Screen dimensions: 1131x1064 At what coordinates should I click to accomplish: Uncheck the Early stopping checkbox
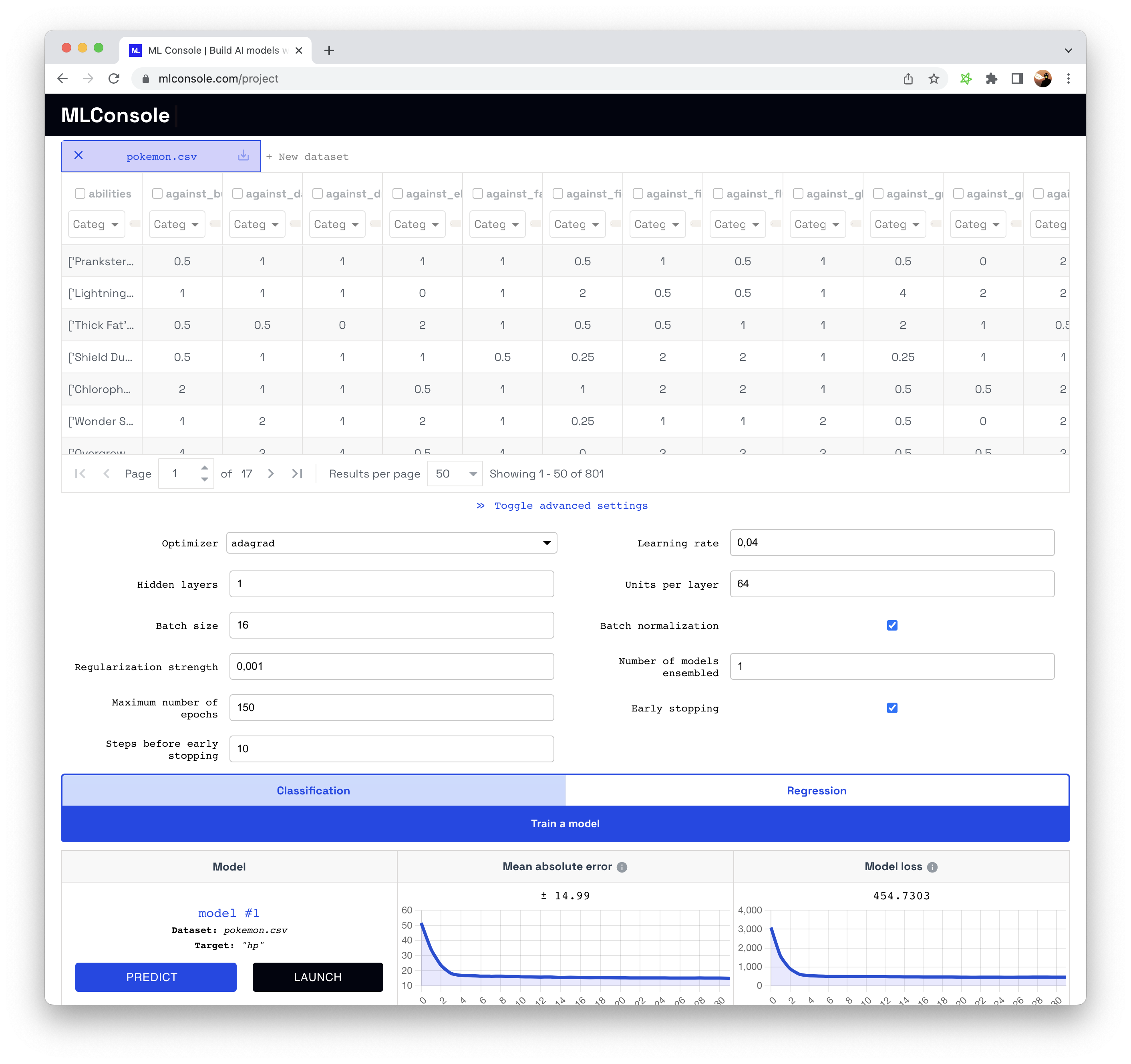click(x=892, y=708)
